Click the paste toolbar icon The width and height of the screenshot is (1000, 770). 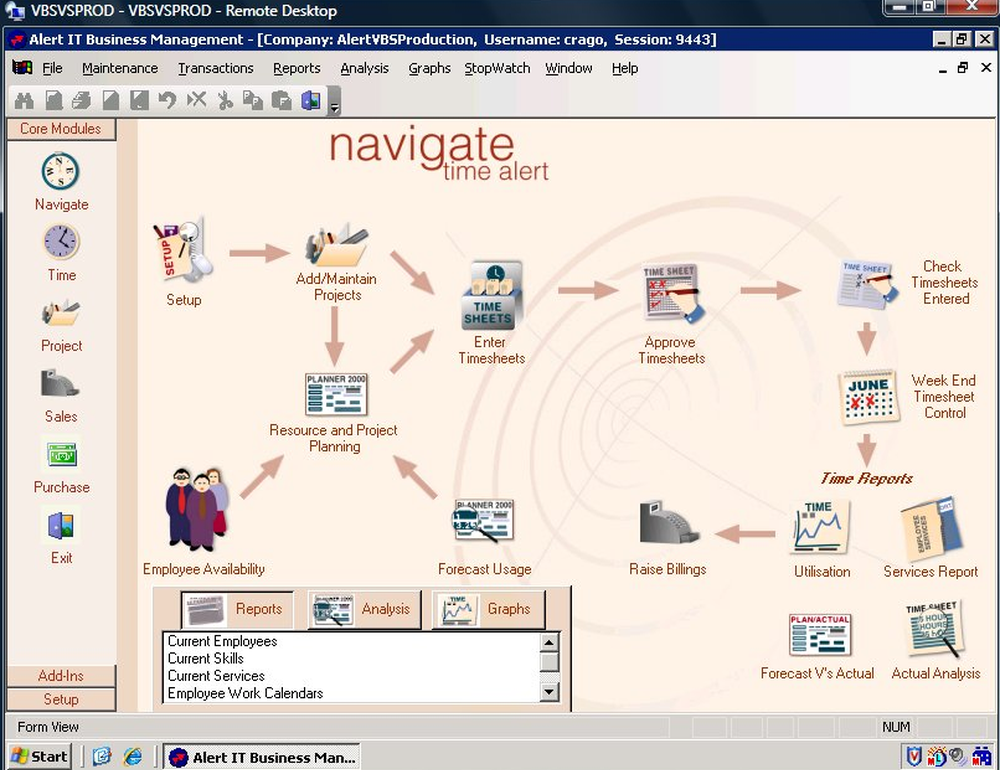pyautogui.click(x=281, y=100)
